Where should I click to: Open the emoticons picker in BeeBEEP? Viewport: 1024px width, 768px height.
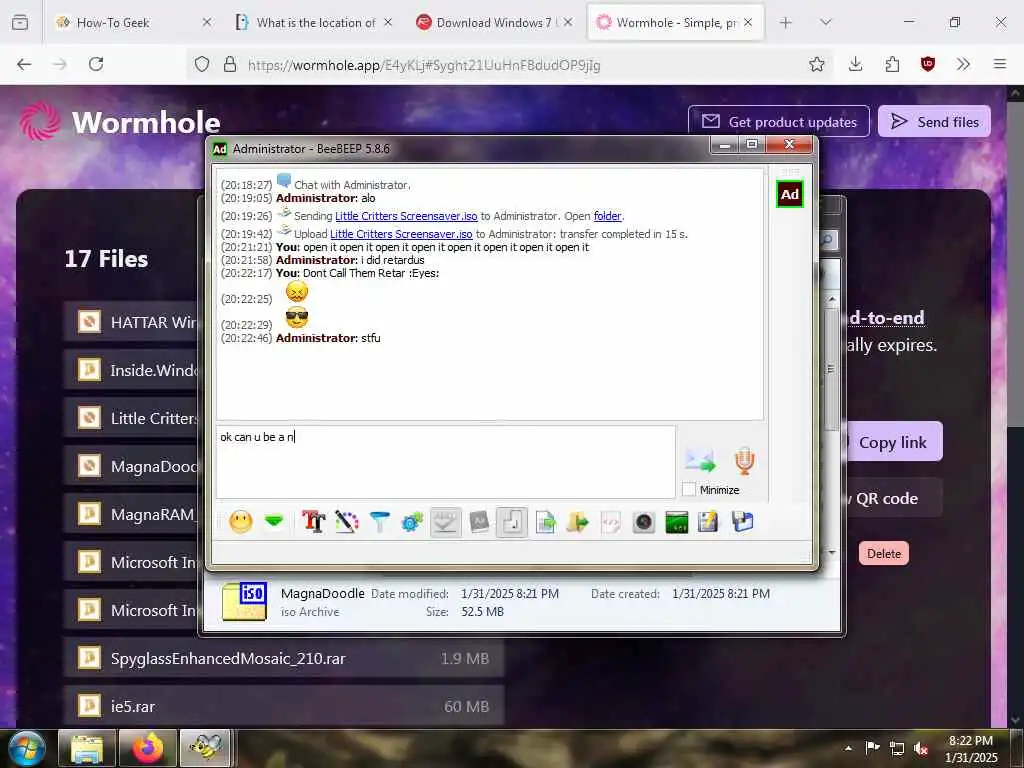click(x=240, y=522)
